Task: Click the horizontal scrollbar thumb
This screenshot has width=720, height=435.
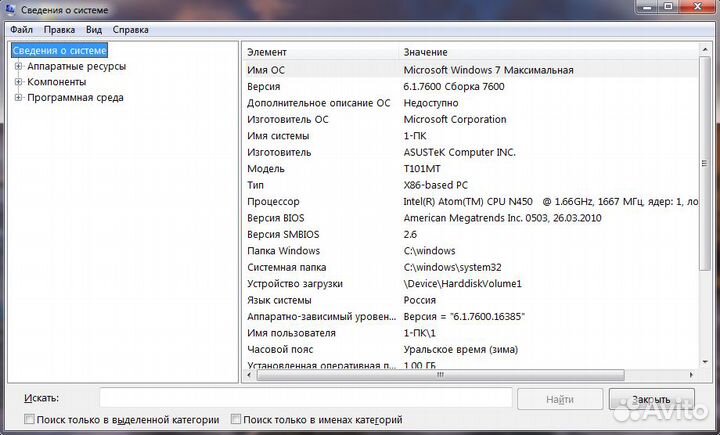Action: pyautogui.click(x=440, y=375)
